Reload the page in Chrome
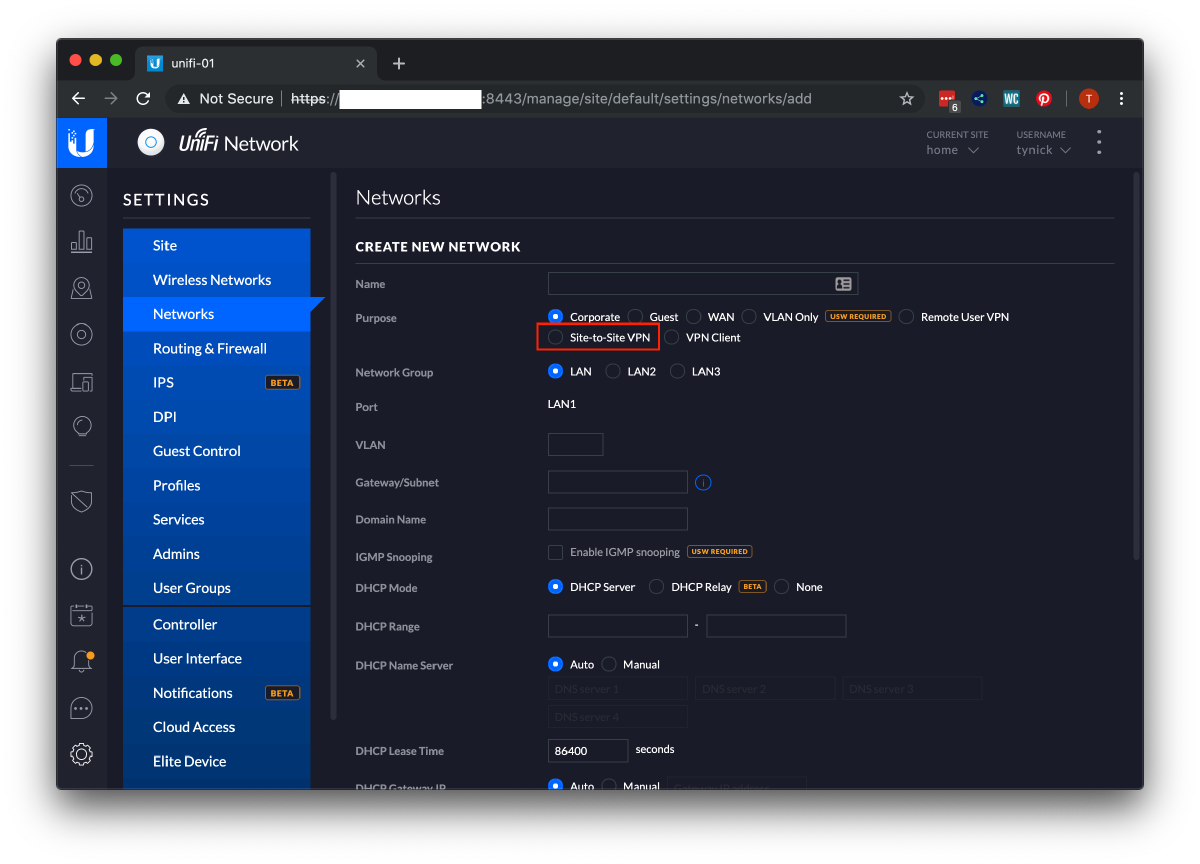 point(143,99)
